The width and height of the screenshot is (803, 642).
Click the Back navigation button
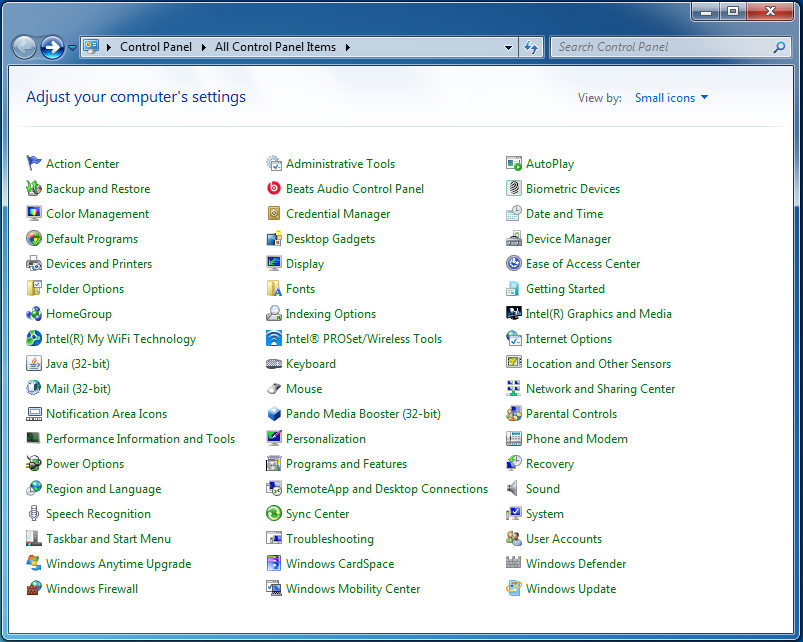click(x=24, y=48)
